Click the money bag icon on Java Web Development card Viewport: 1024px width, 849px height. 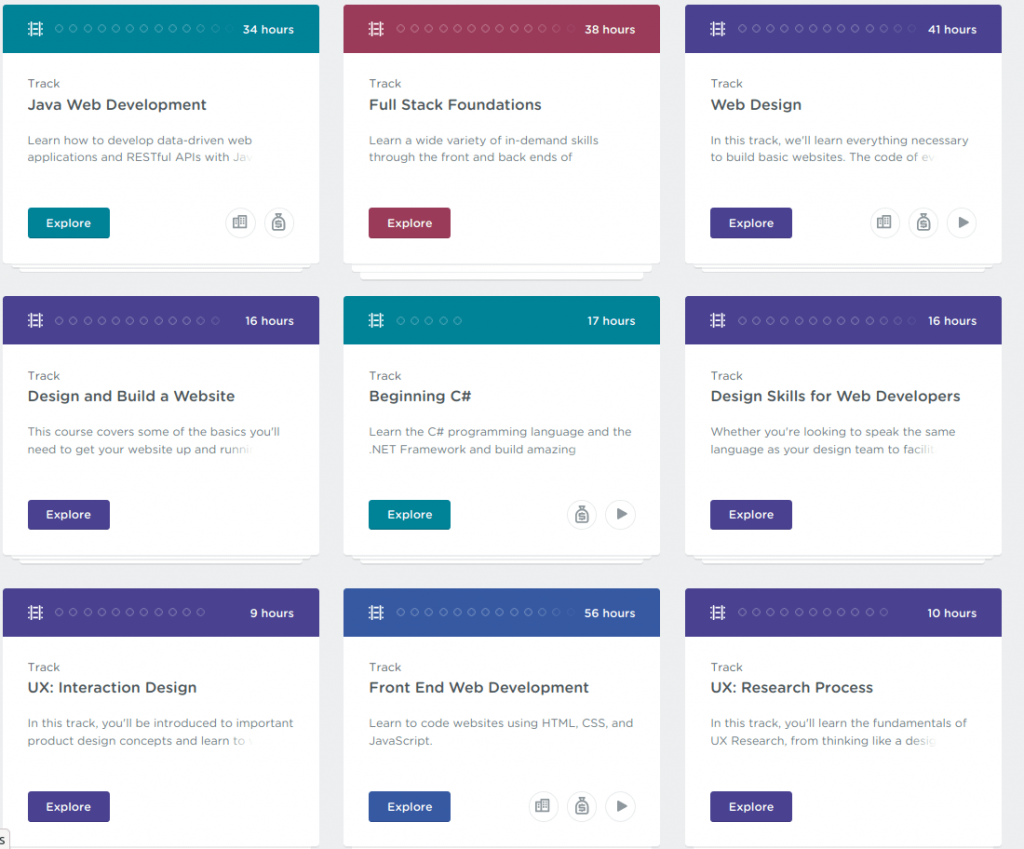tap(279, 223)
